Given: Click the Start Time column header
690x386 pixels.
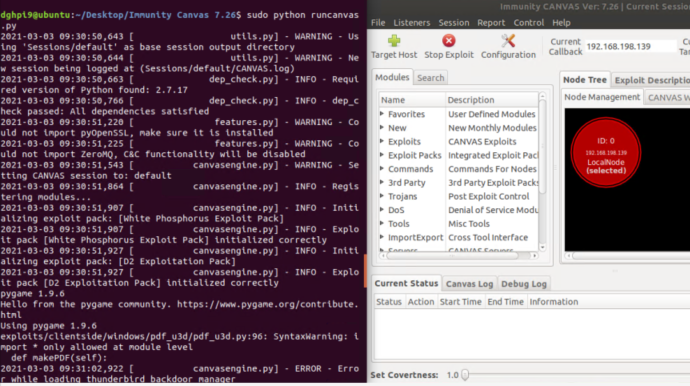Looking at the screenshot, I should (x=460, y=301).
